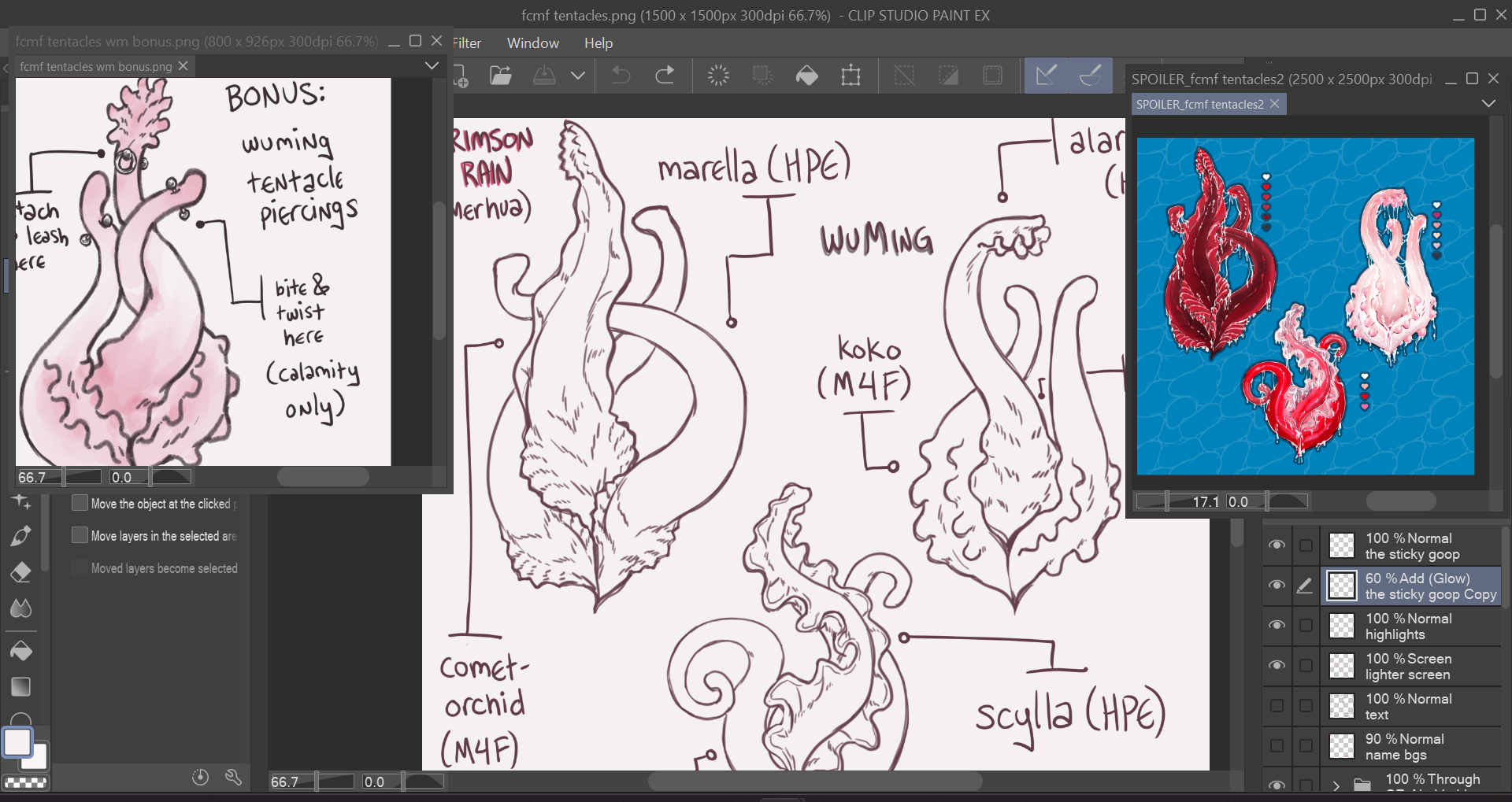Open the dropdown arrow next to Save
The image size is (1512, 802).
578,76
